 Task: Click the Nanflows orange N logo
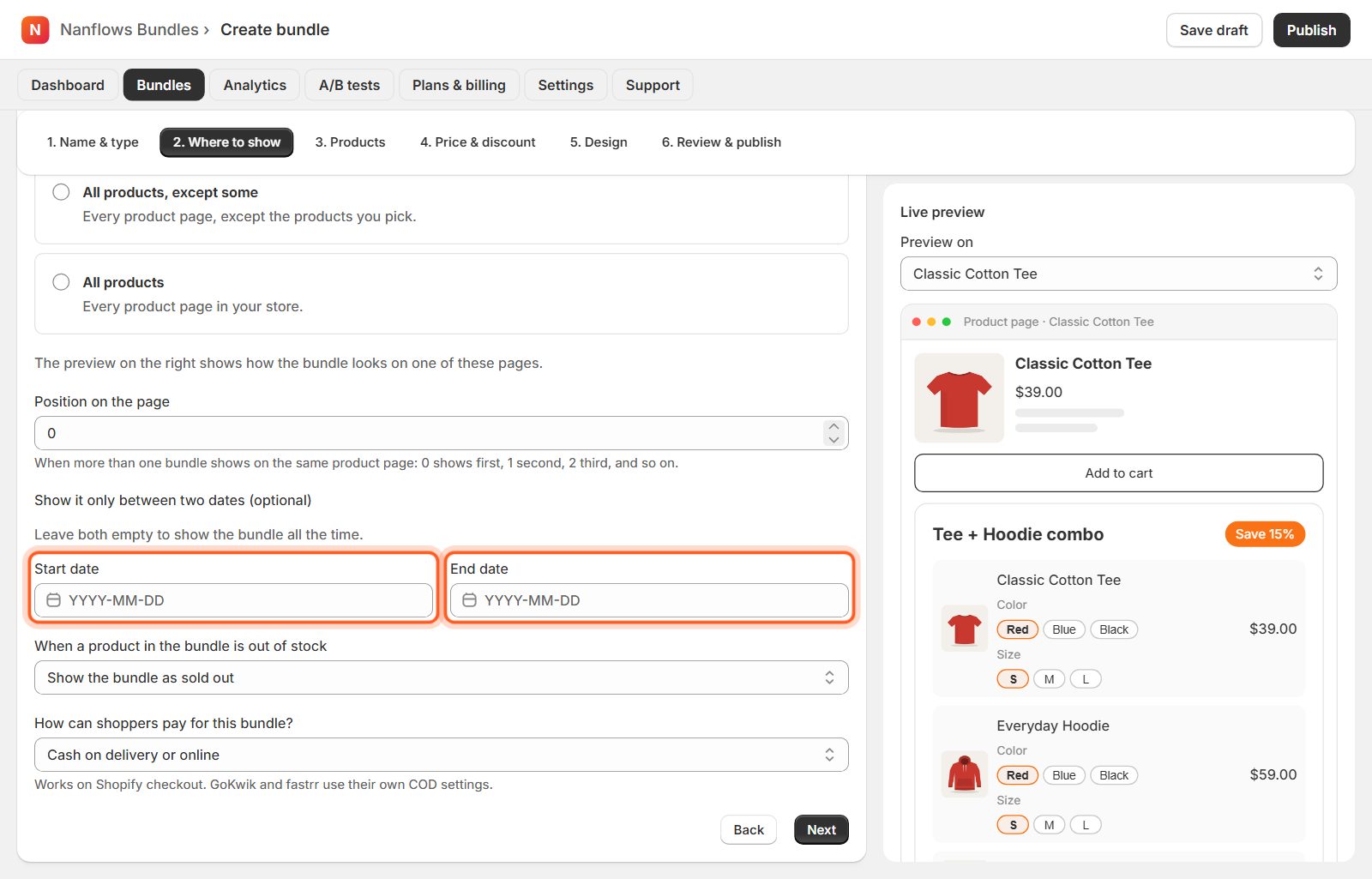point(35,30)
